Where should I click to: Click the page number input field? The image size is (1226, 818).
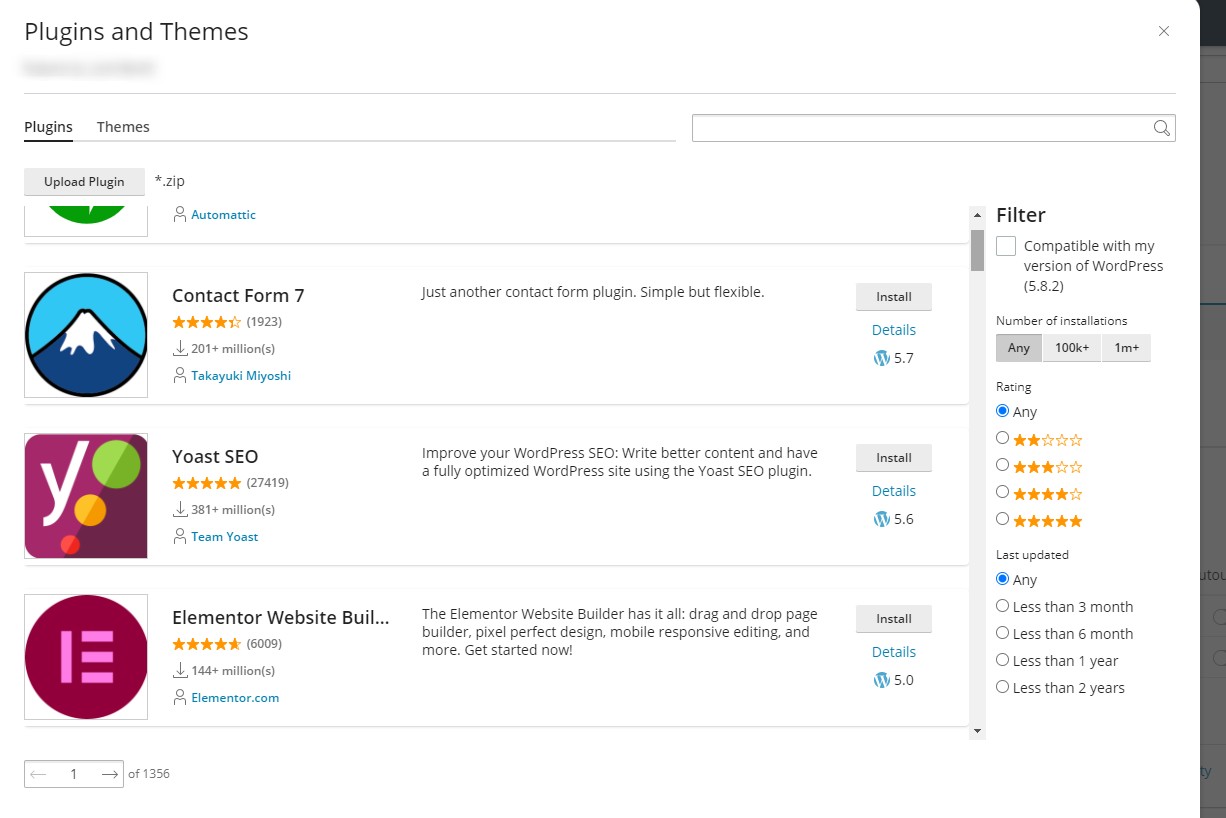click(73, 773)
